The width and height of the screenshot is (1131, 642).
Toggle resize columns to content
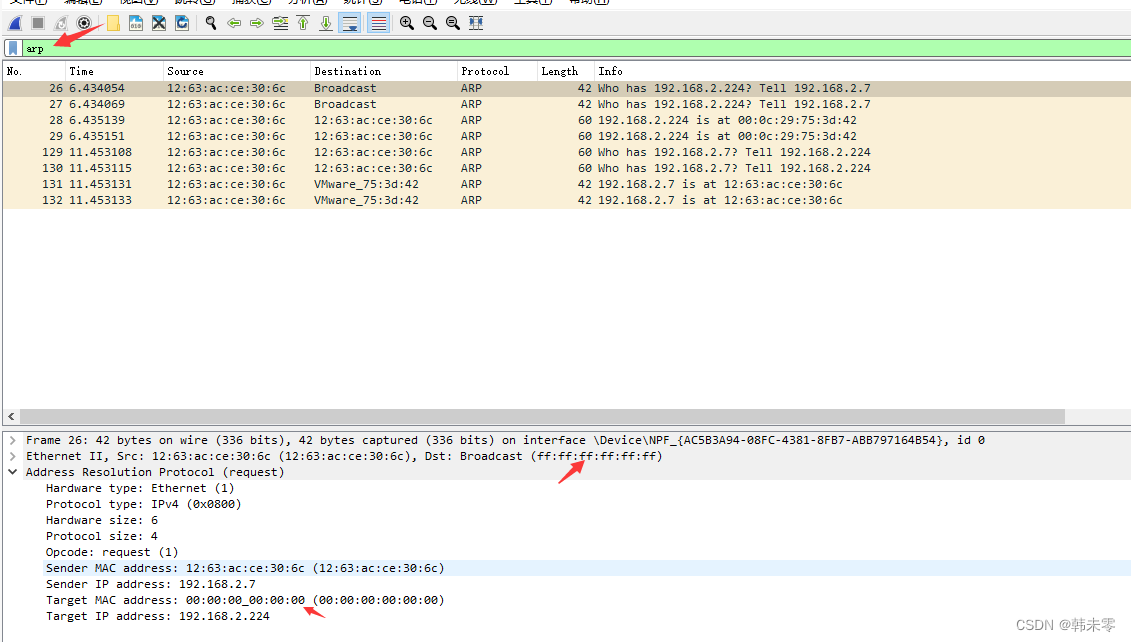pos(474,22)
